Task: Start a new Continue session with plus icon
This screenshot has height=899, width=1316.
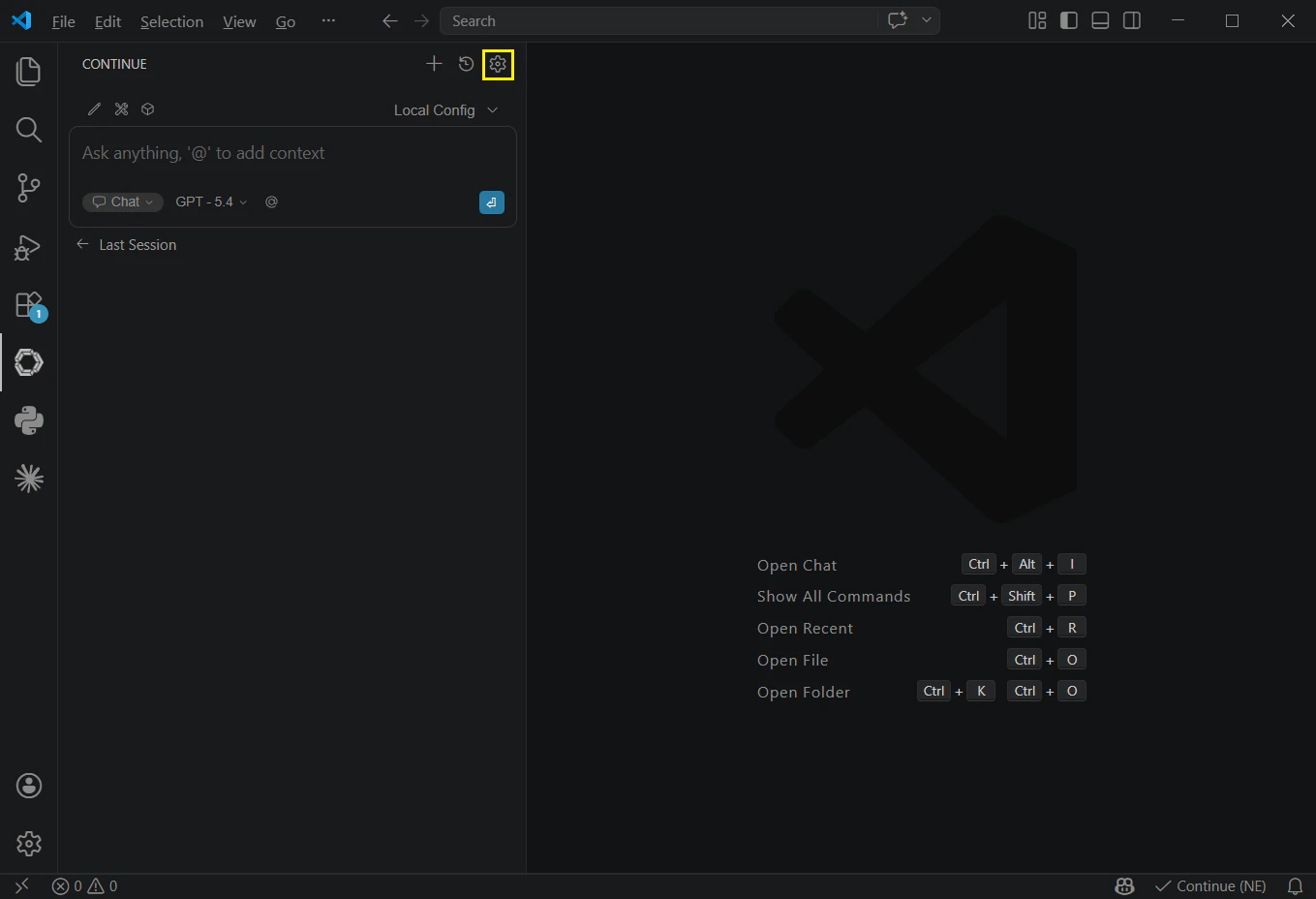Action: 434,64
